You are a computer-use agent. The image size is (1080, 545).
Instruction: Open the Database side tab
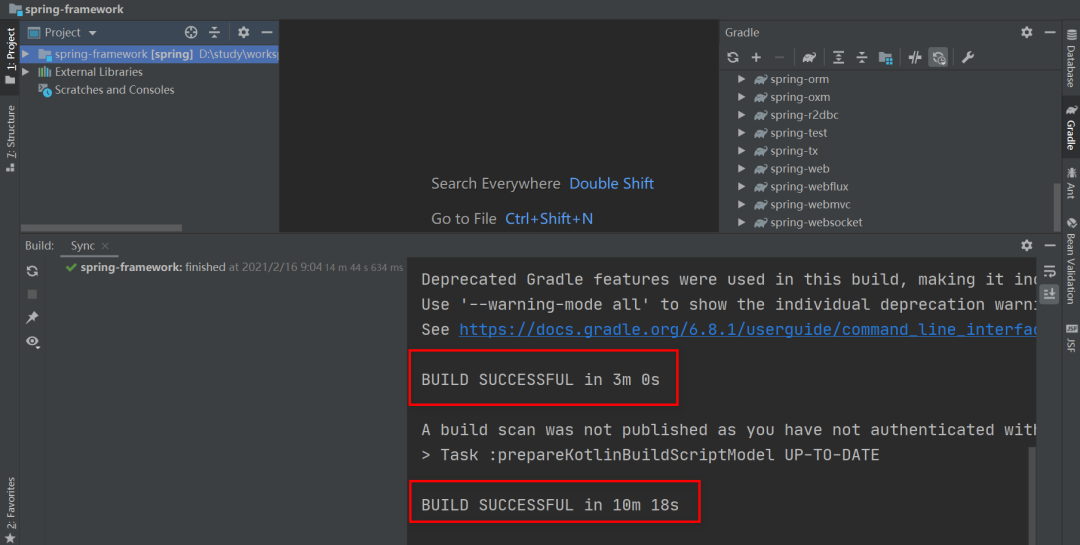tap(1071, 59)
